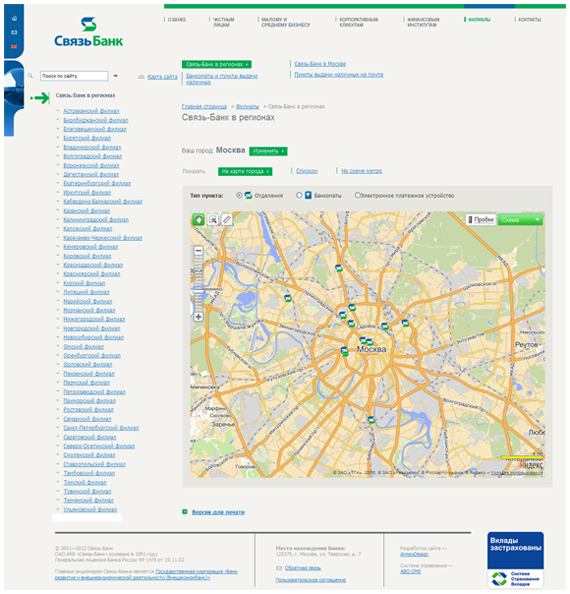
Task: Select the ruler measure tool on the map
Action: [x=226, y=219]
